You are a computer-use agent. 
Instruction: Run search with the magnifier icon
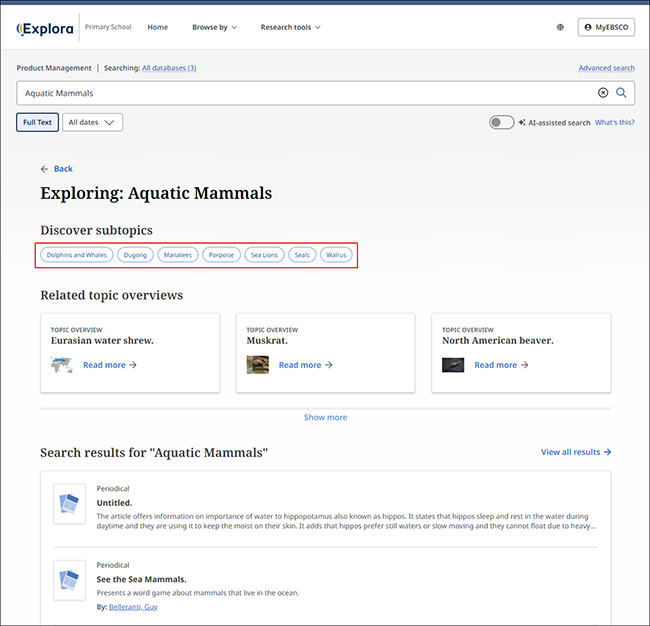[x=621, y=93]
